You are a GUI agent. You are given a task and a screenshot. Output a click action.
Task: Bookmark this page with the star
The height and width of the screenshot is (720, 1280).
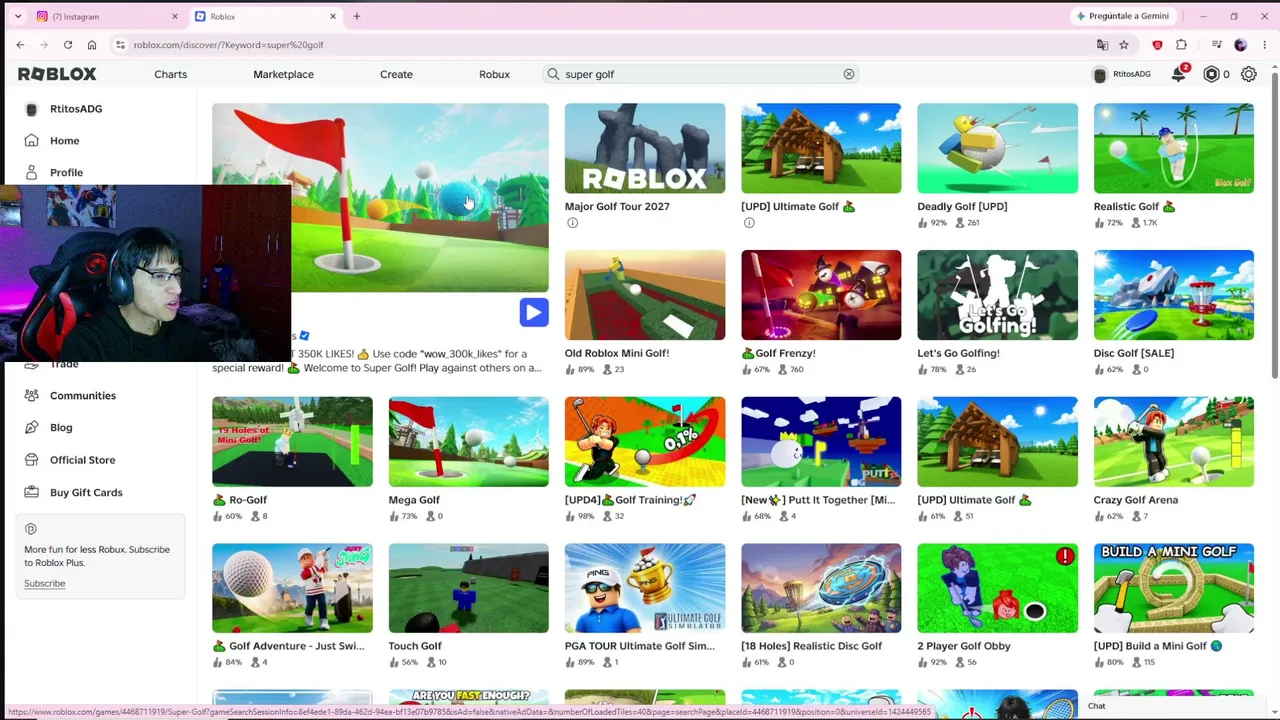(1124, 45)
